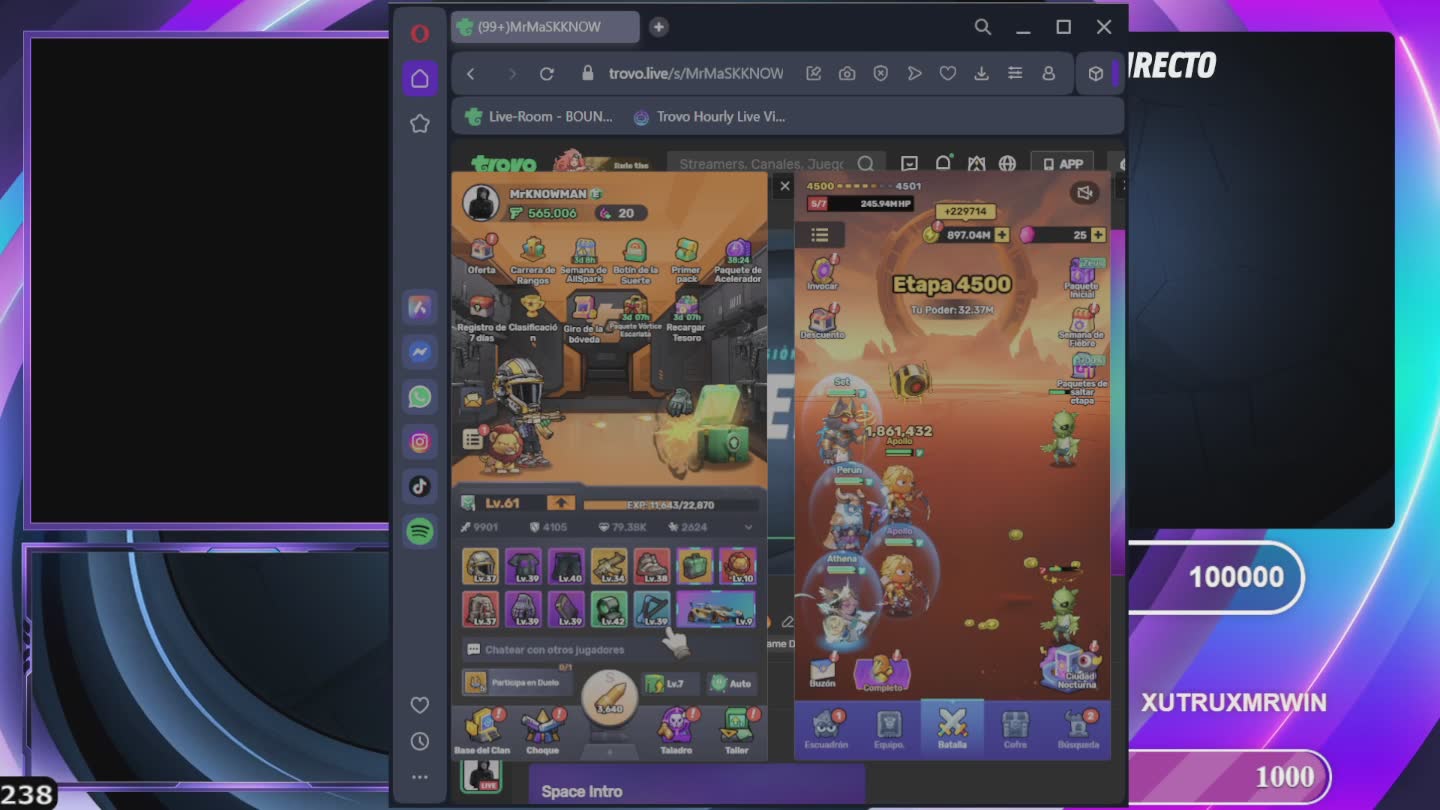The width and height of the screenshot is (1440, 810).
Task: Open hamburger menu in the battle game
Action: [820, 235]
